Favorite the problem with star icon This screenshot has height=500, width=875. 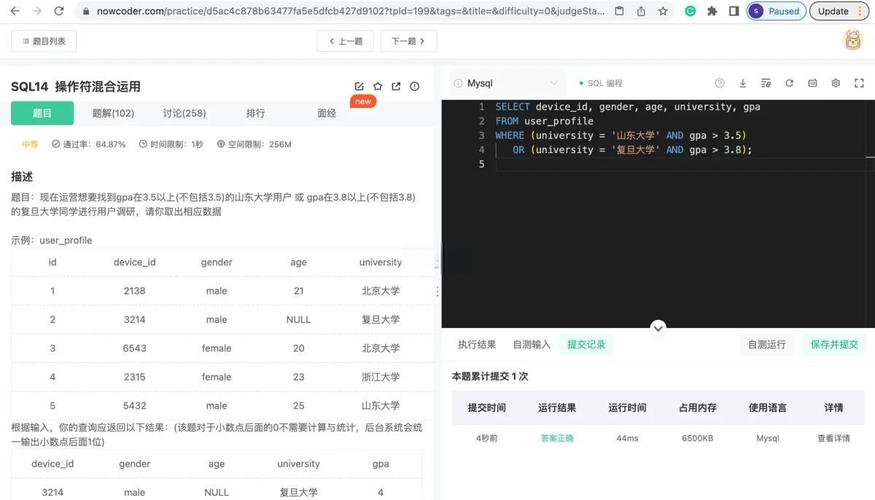point(378,86)
